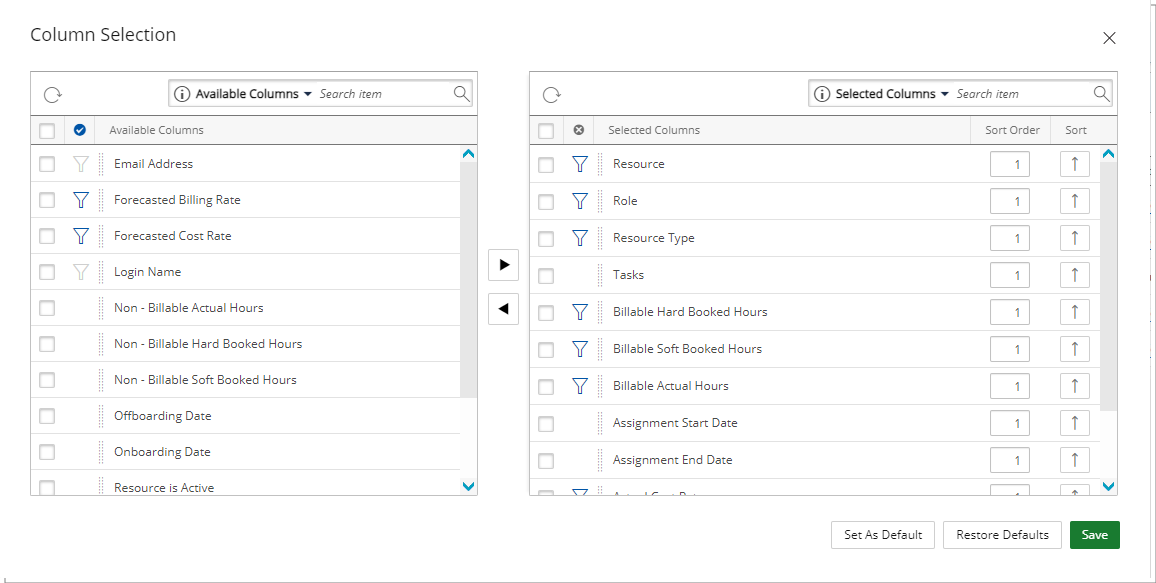Tick the Onboarding Date checkbox
This screenshot has height=583, width=1156.
coord(47,452)
